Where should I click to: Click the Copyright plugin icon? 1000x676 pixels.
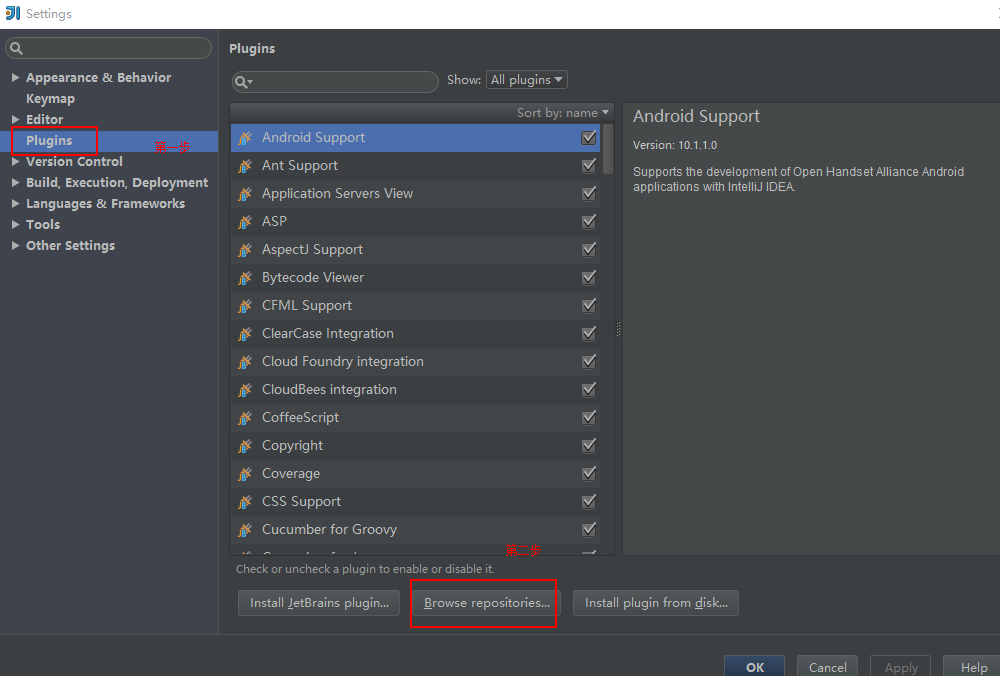[x=245, y=446]
